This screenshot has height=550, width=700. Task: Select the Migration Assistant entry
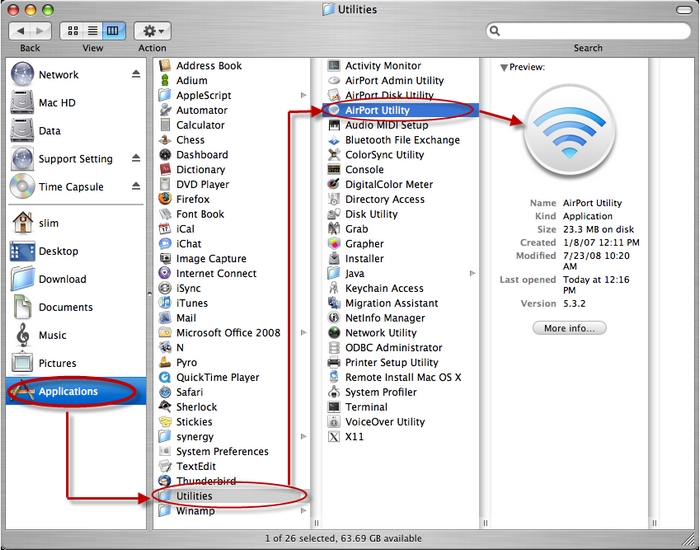pos(400,303)
